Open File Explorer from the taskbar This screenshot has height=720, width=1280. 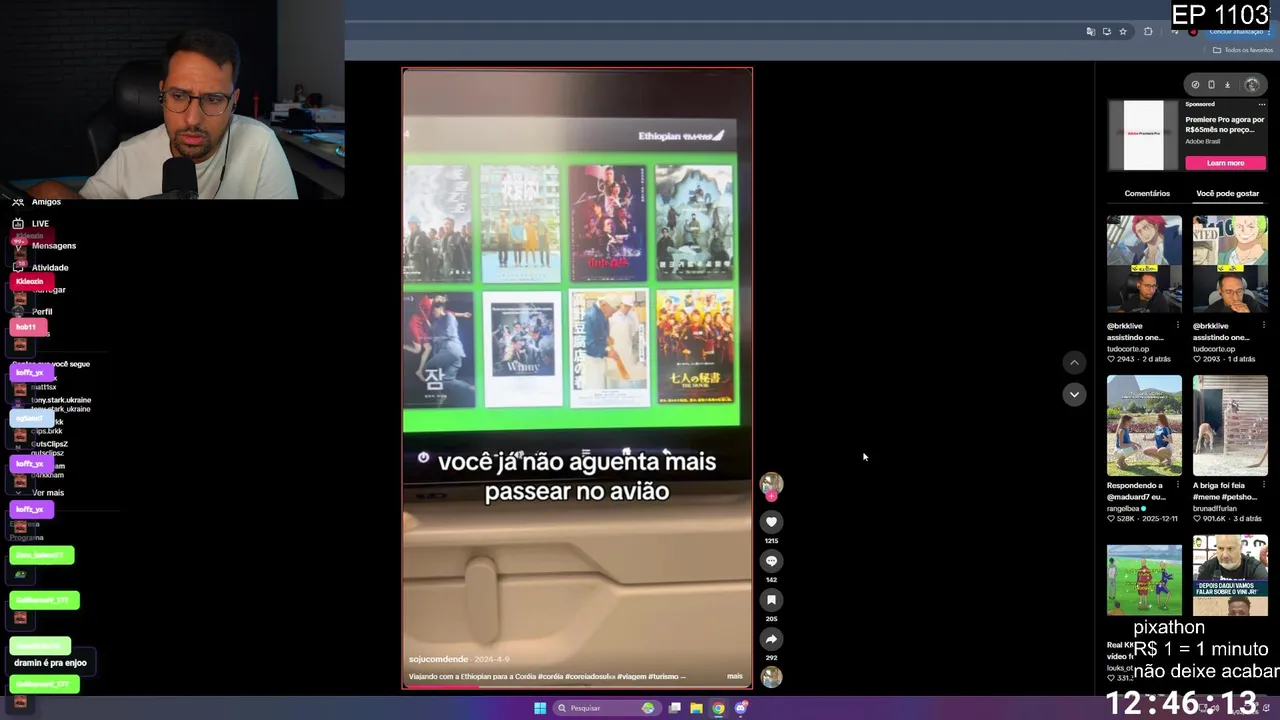click(696, 708)
